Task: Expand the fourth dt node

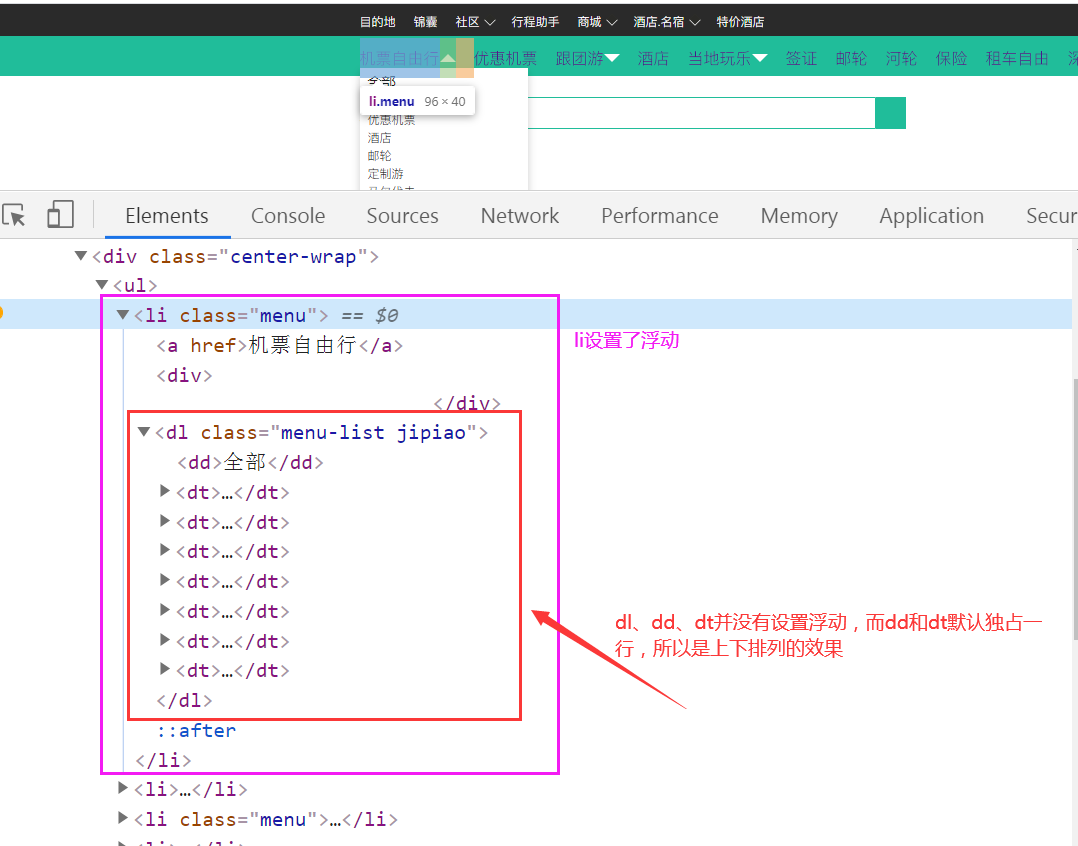Action: pos(164,580)
